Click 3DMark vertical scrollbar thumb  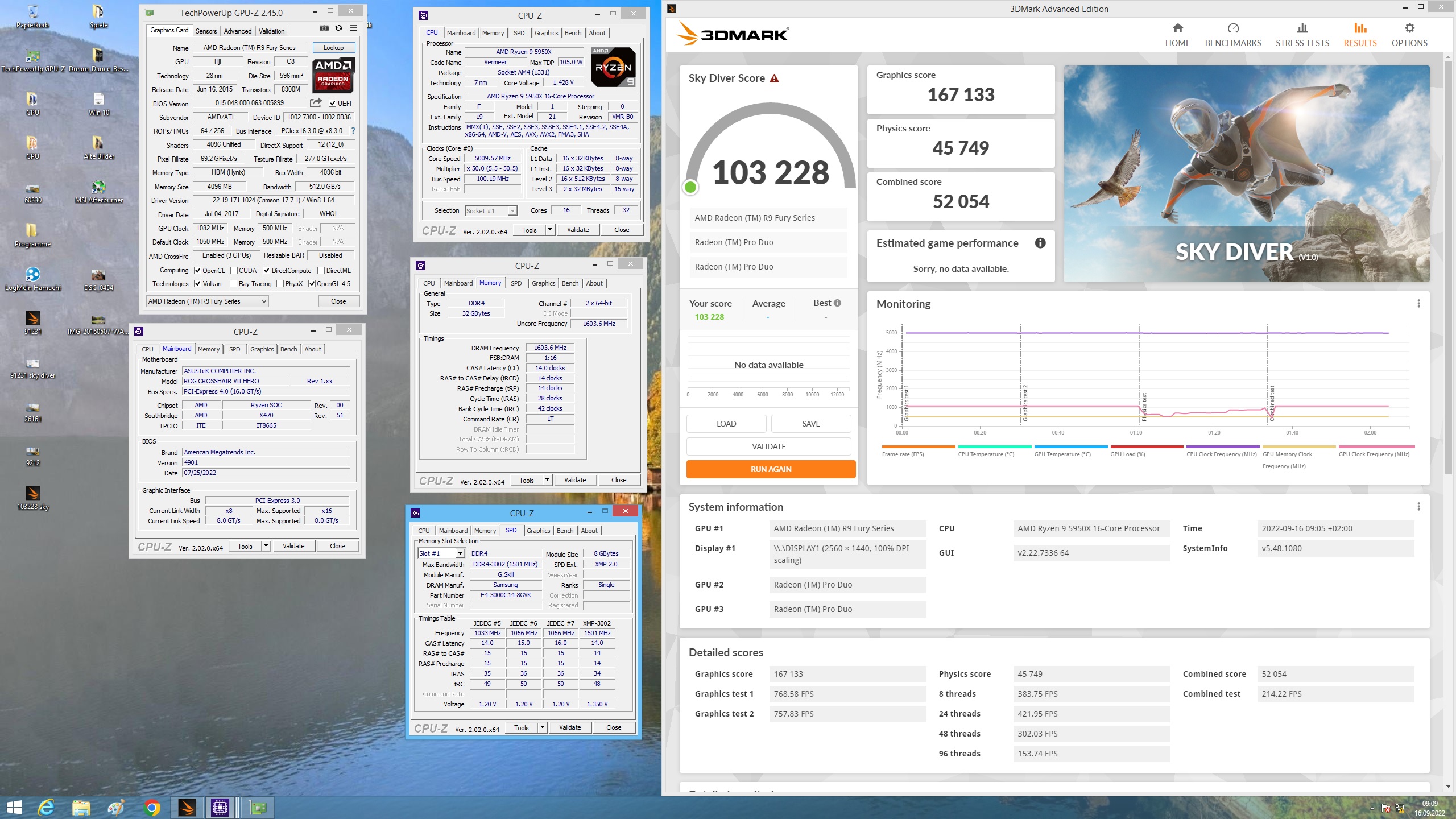coord(1448,267)
